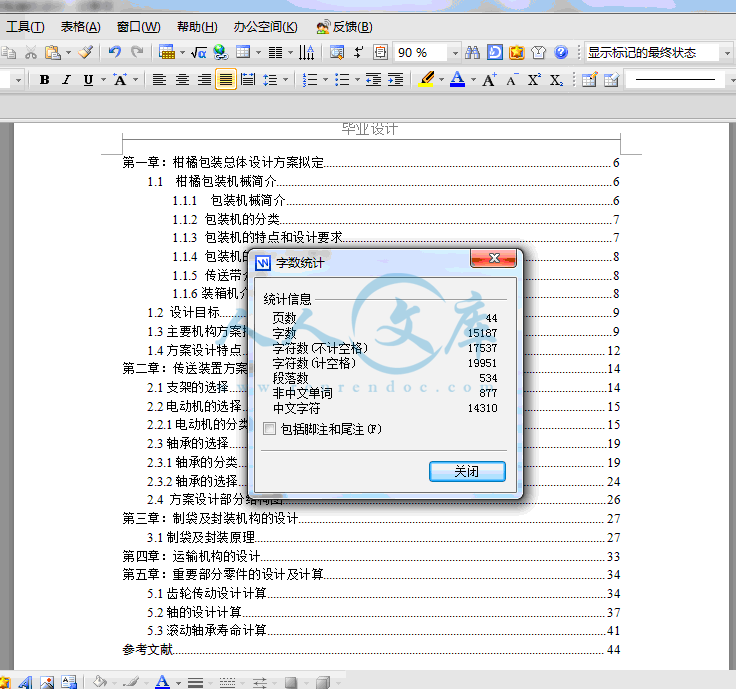Shrink font size with A- icon
This screenshot has height=689, width=736.
click(x=512, y=80)
